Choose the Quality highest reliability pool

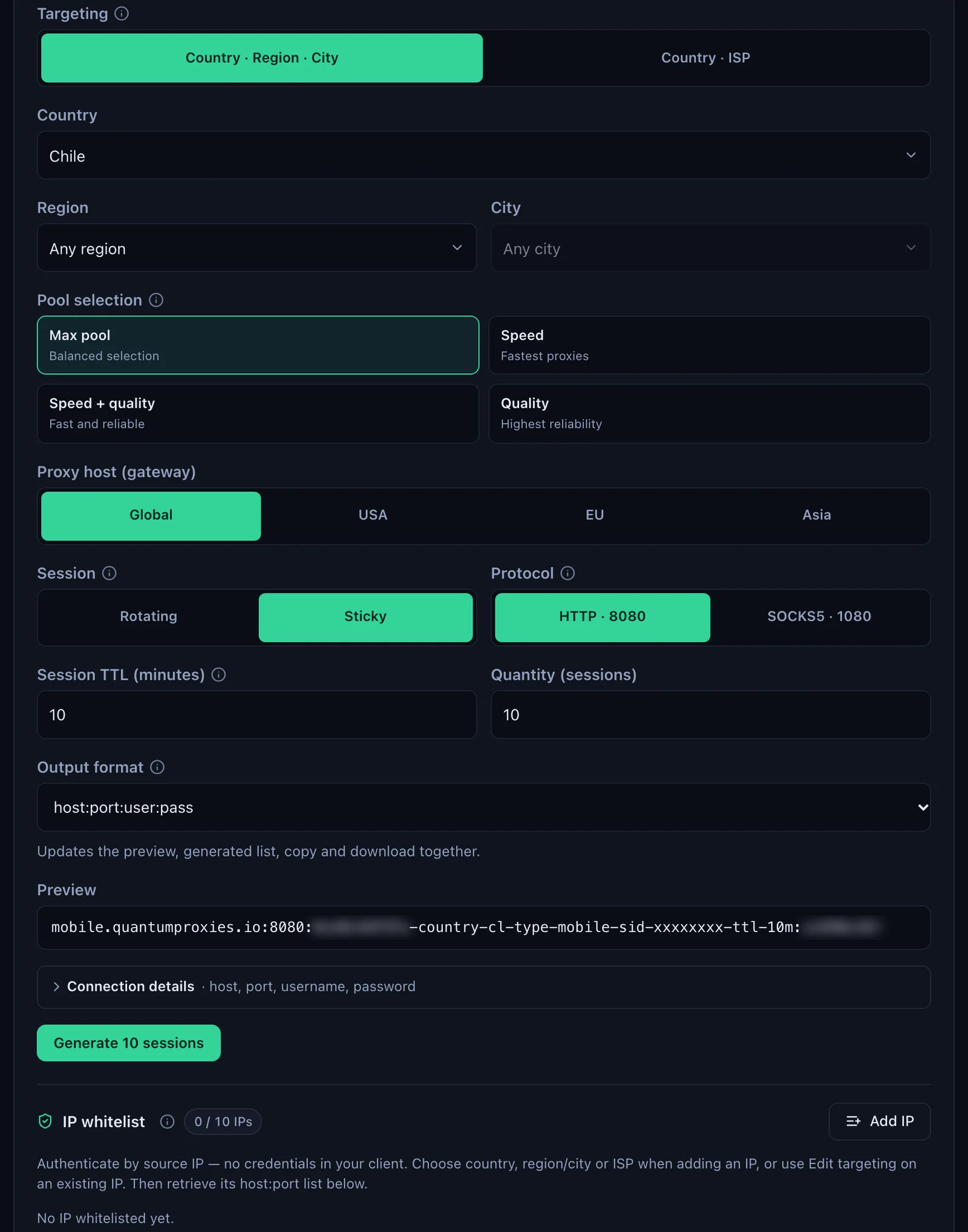[x=709, y=414]
